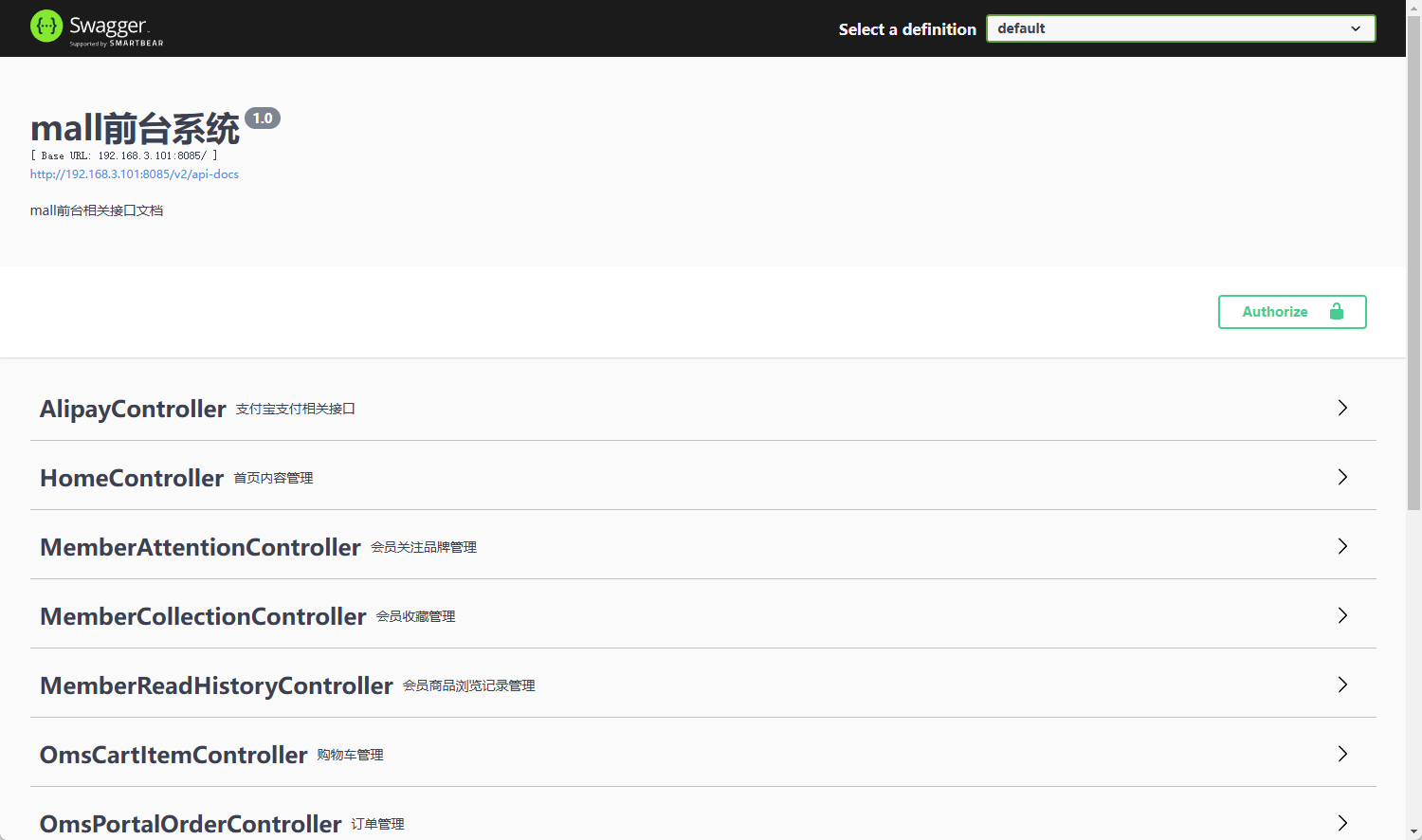Click the 1.0 version badge

point(263,119)
